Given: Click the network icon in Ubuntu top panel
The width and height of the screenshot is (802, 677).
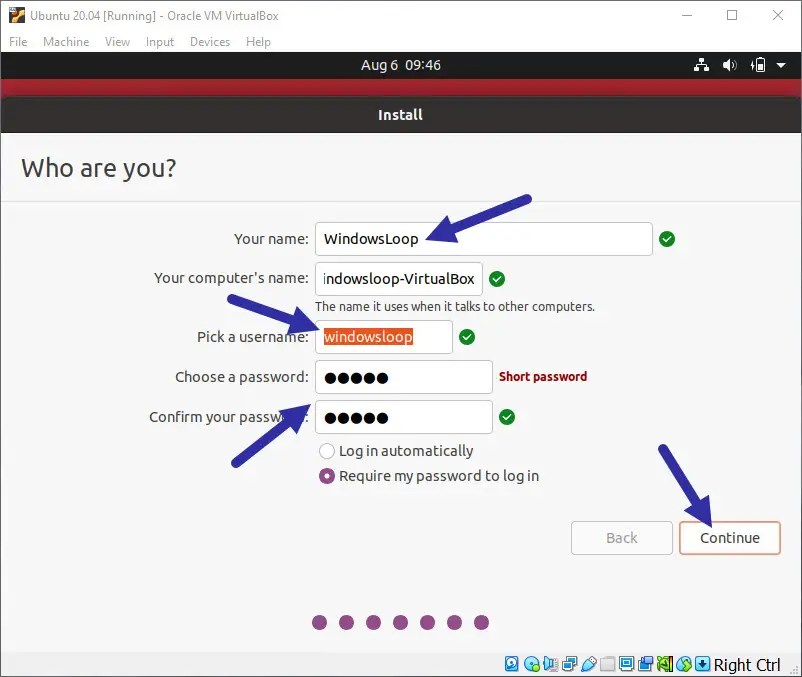Looking at the screenshot, I should 703,65.
